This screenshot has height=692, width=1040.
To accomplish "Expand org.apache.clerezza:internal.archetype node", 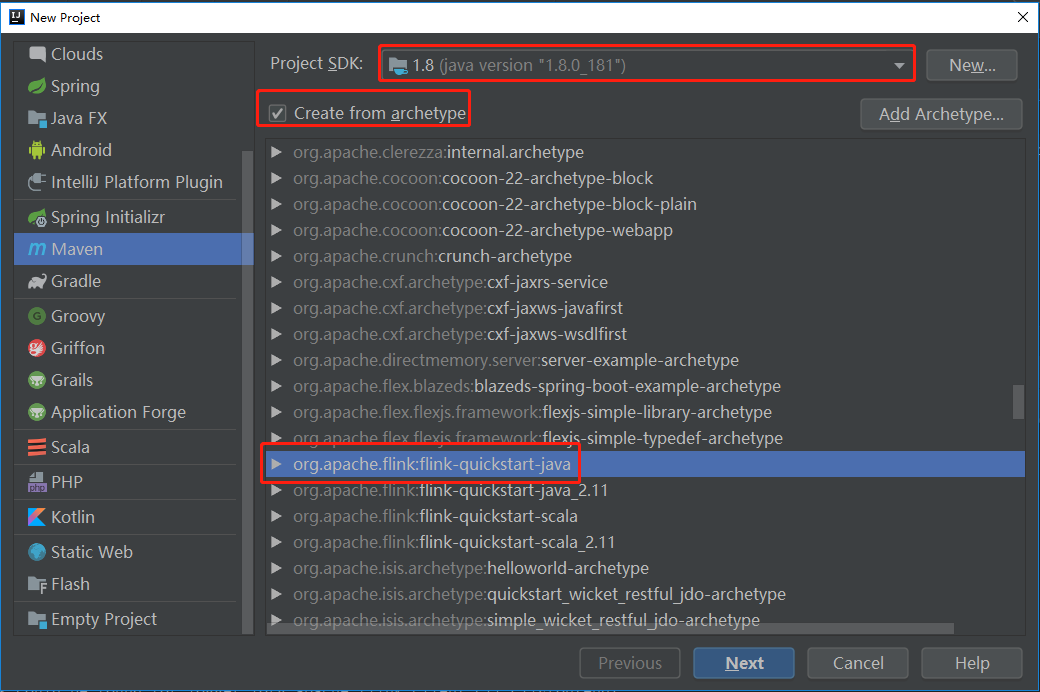I will click(x=277, y=152).
